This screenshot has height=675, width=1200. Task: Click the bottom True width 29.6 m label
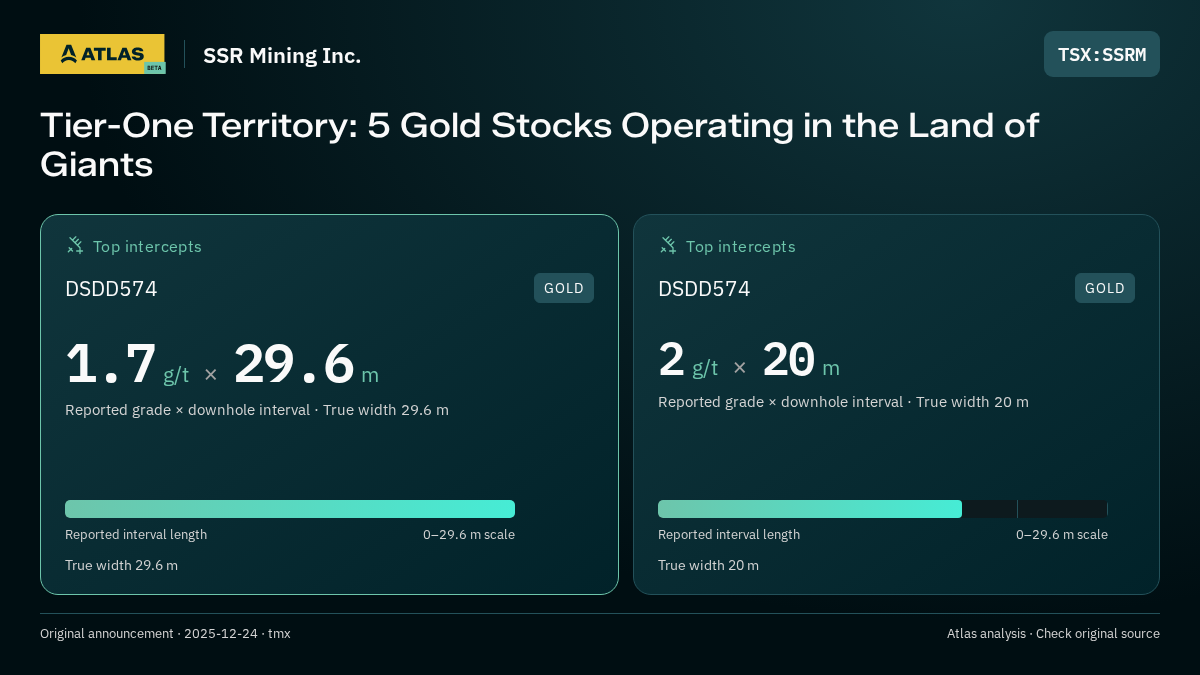tap(121, 566)
